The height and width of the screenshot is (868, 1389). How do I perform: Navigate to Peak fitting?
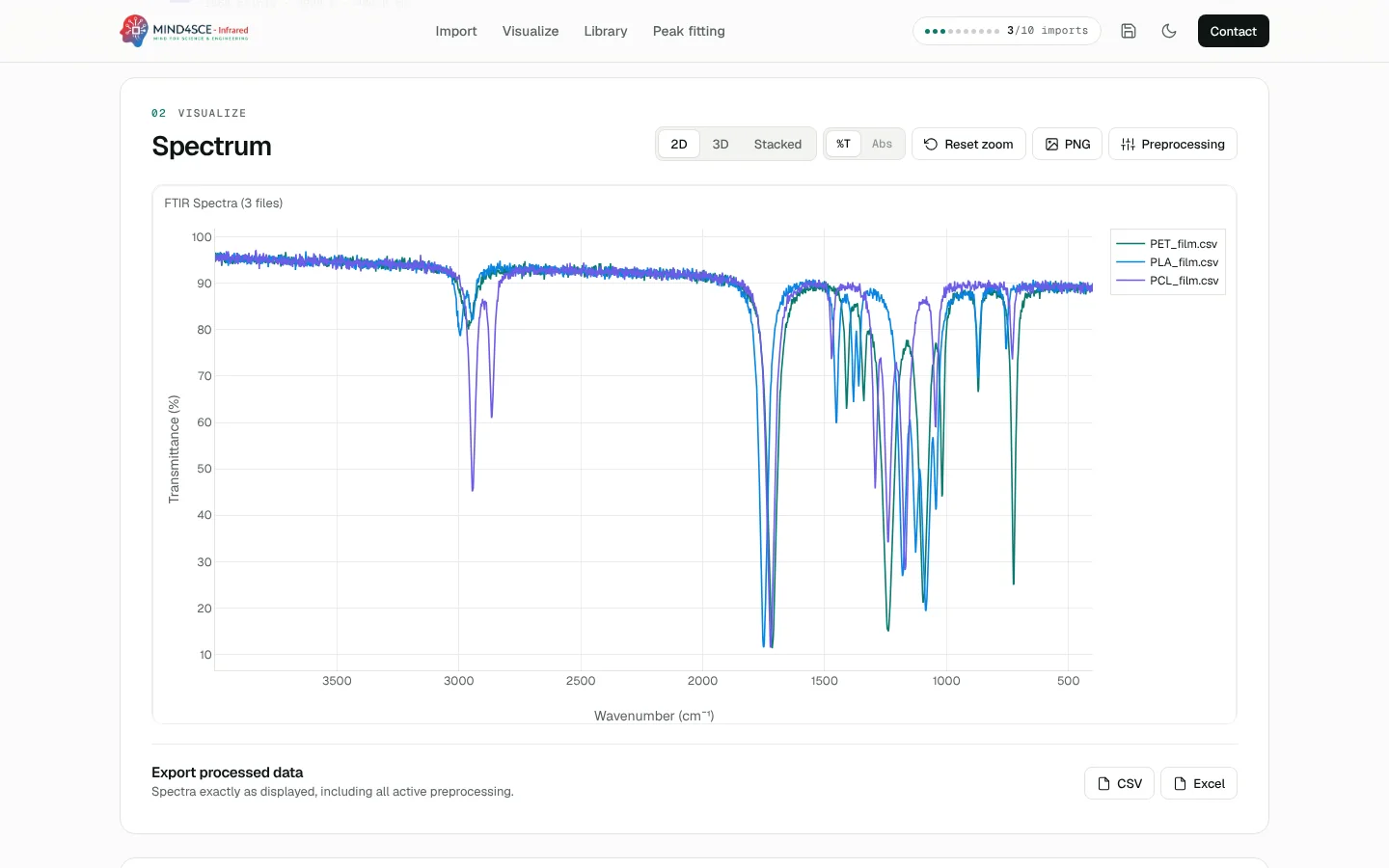[689, 31]
